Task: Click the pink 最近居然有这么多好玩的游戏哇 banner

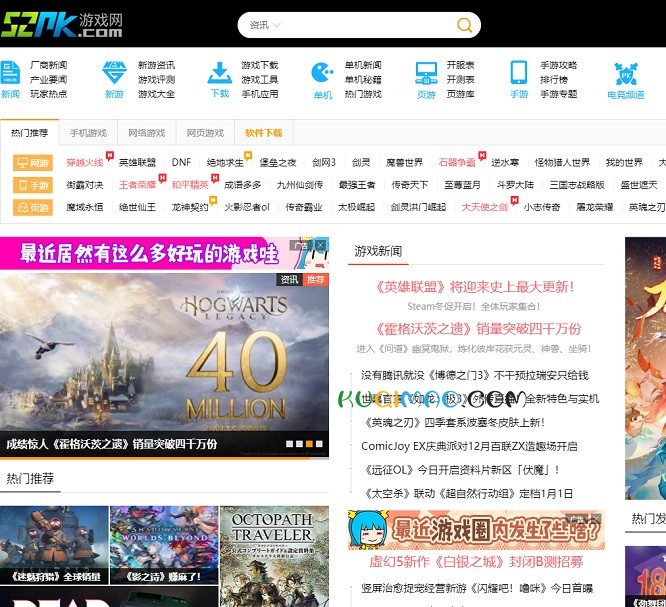Action: tap(164, 253)
